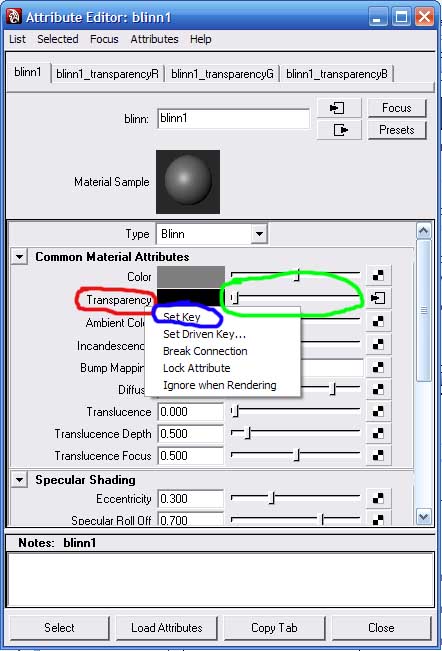Click the checker map button for Translucence Focus
Viewport: 442px width, 651px height.
coord(378,455)
